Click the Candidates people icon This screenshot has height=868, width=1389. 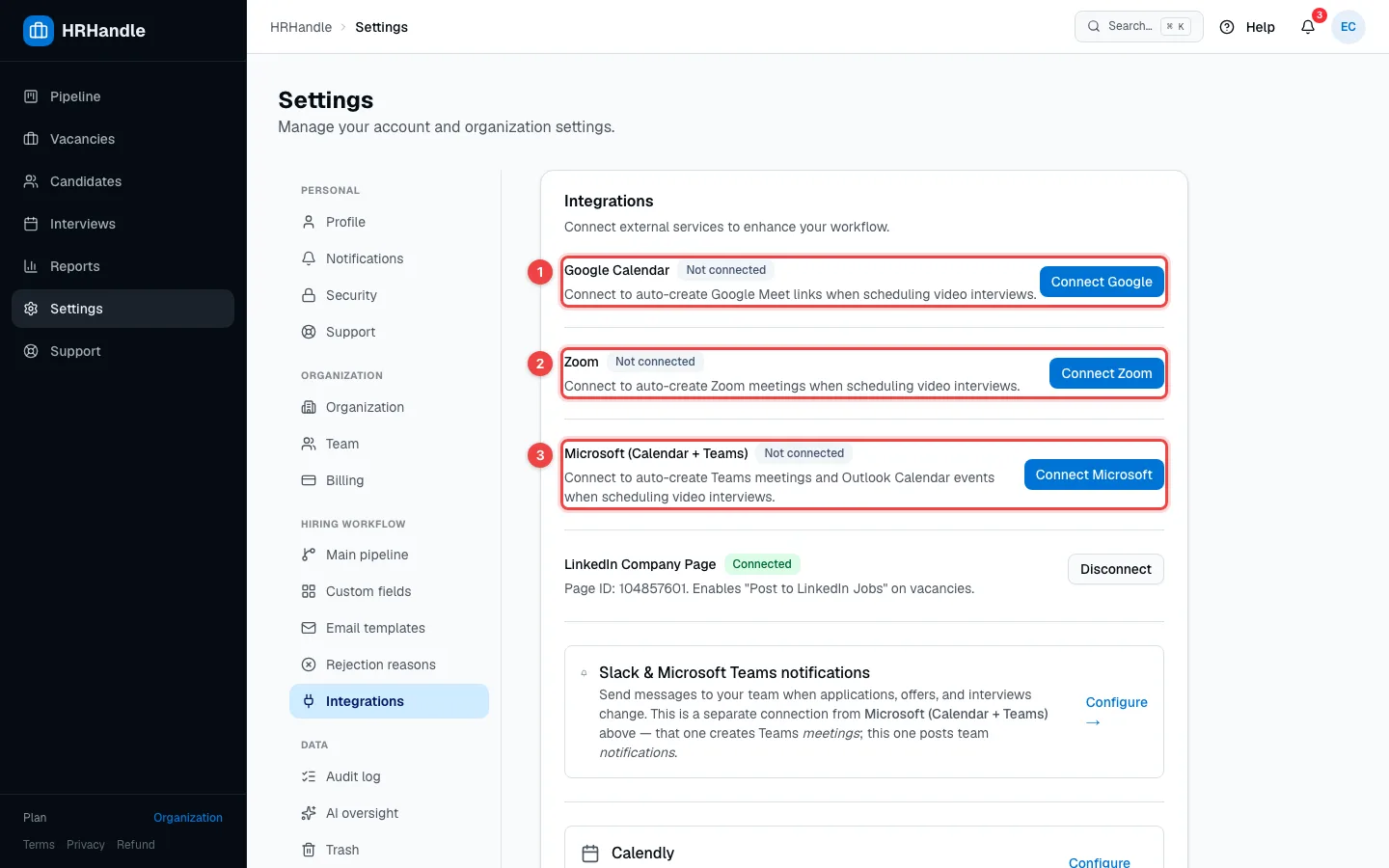tap(31, 181)
